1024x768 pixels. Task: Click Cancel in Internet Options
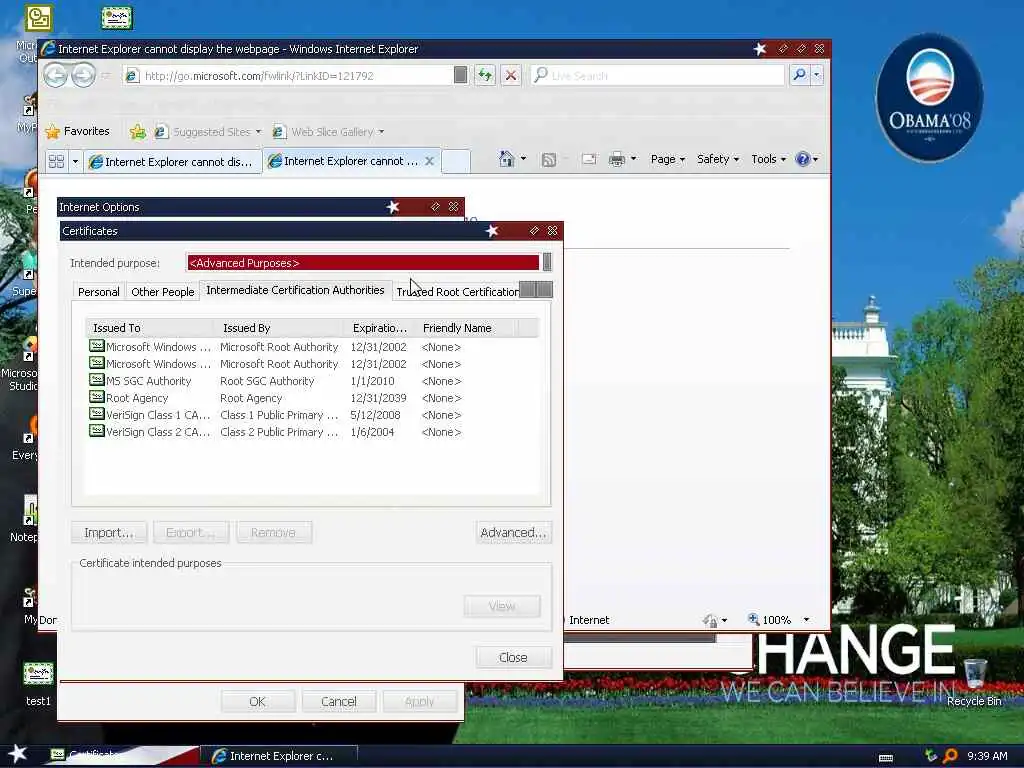338,701
